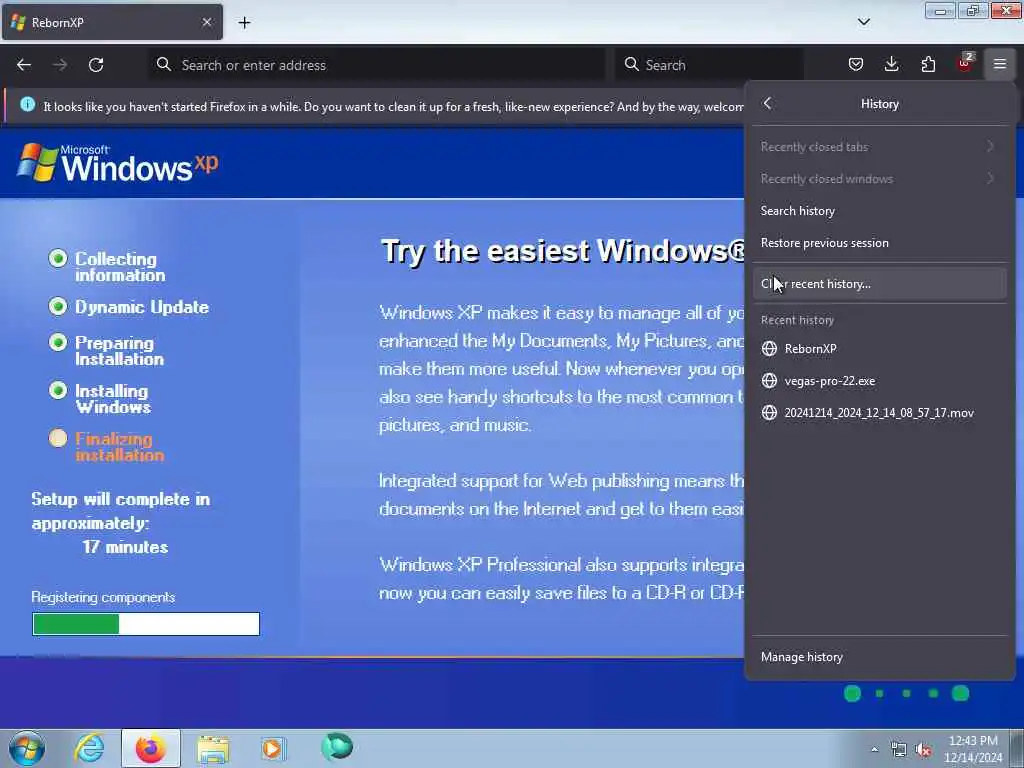1024x768 pixels.
Task: Open the Pocket save icon
Action: (x=856, y=64)
